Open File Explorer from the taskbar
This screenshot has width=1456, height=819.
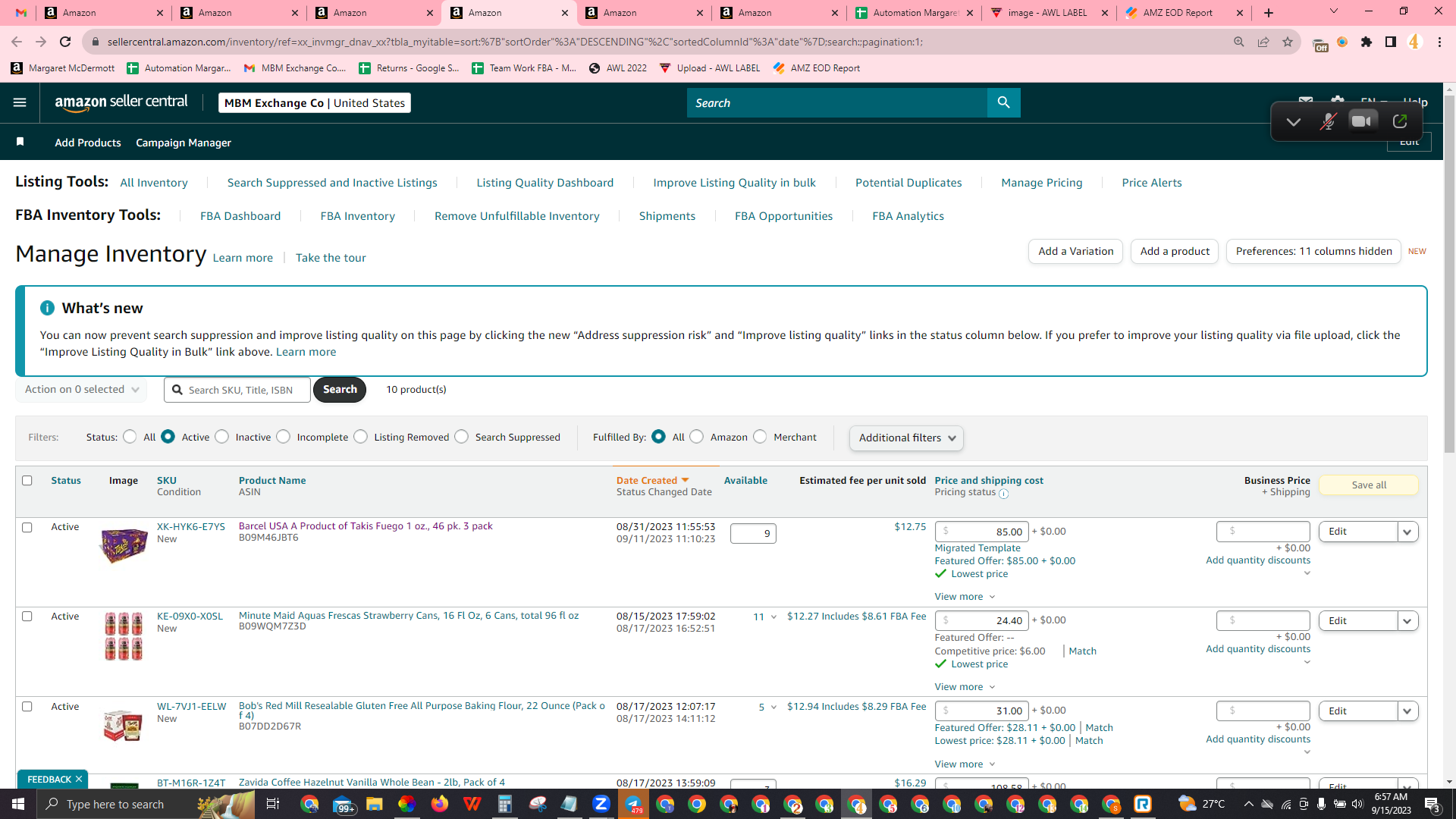(x=374, y=804)
